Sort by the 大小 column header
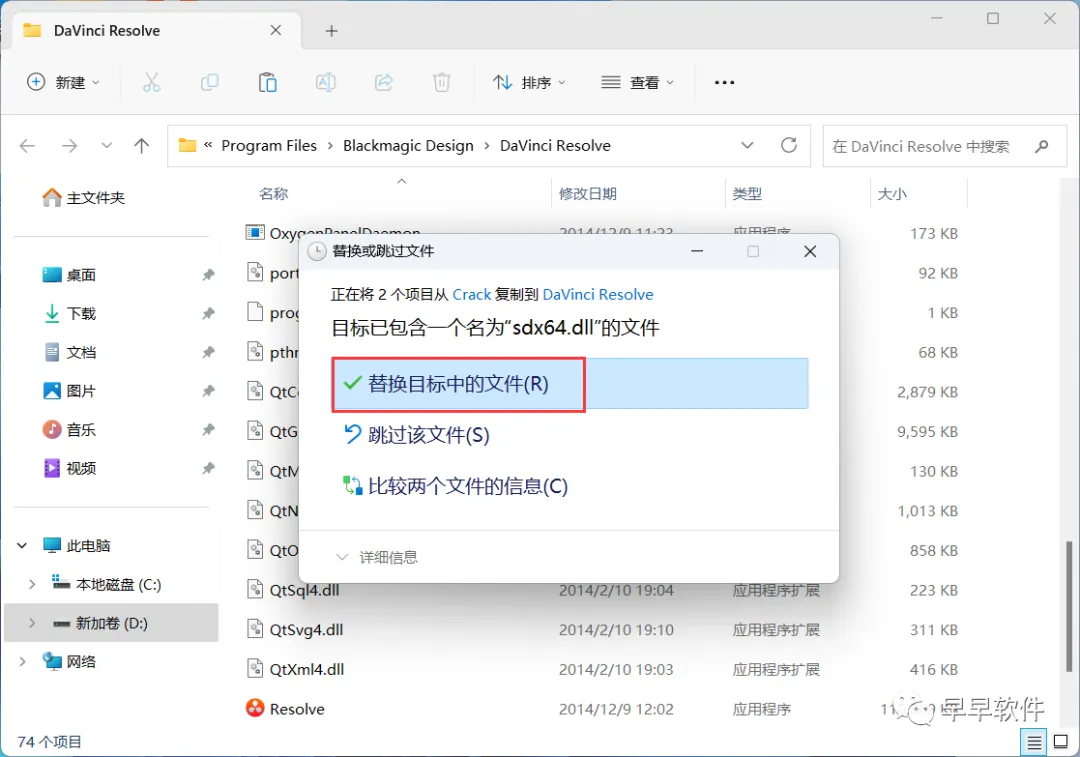This screenshot has height=757, width=1080. pyautogui.click(x=892, y=194)
